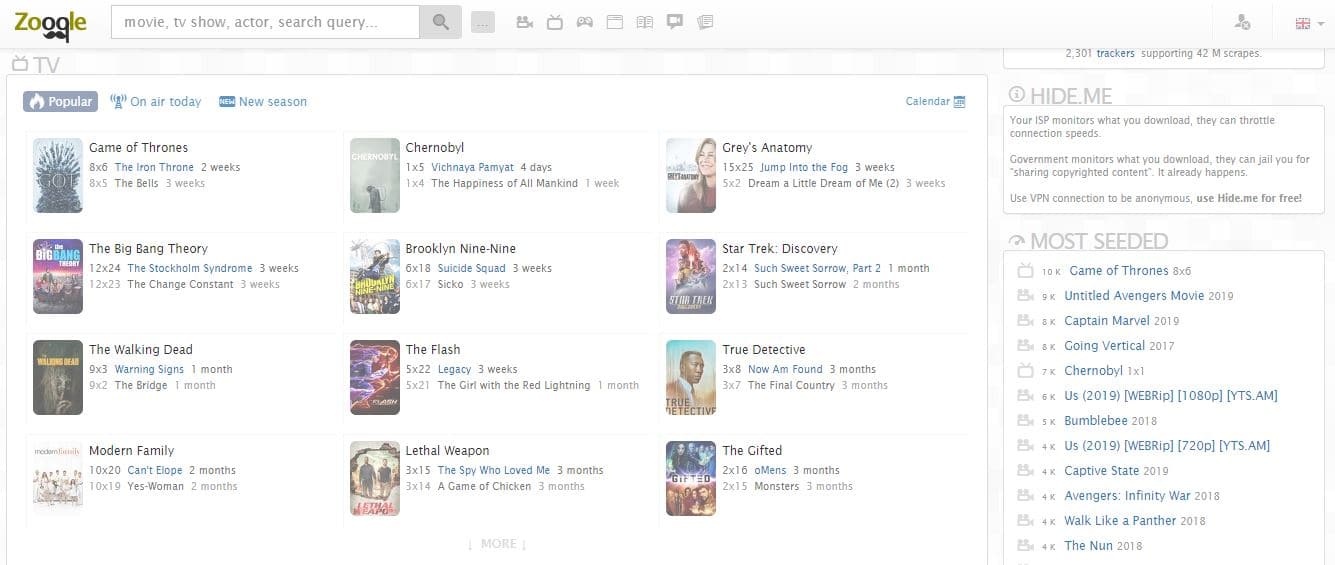This screenshot has width=1335, height=565.
Task: Switch to the On air today tab
Action: pyautogui.click(x=156, y=101)
